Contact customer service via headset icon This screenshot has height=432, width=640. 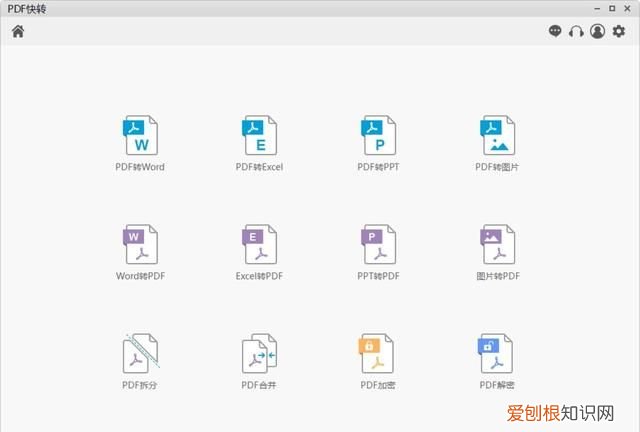pos(576,31)
